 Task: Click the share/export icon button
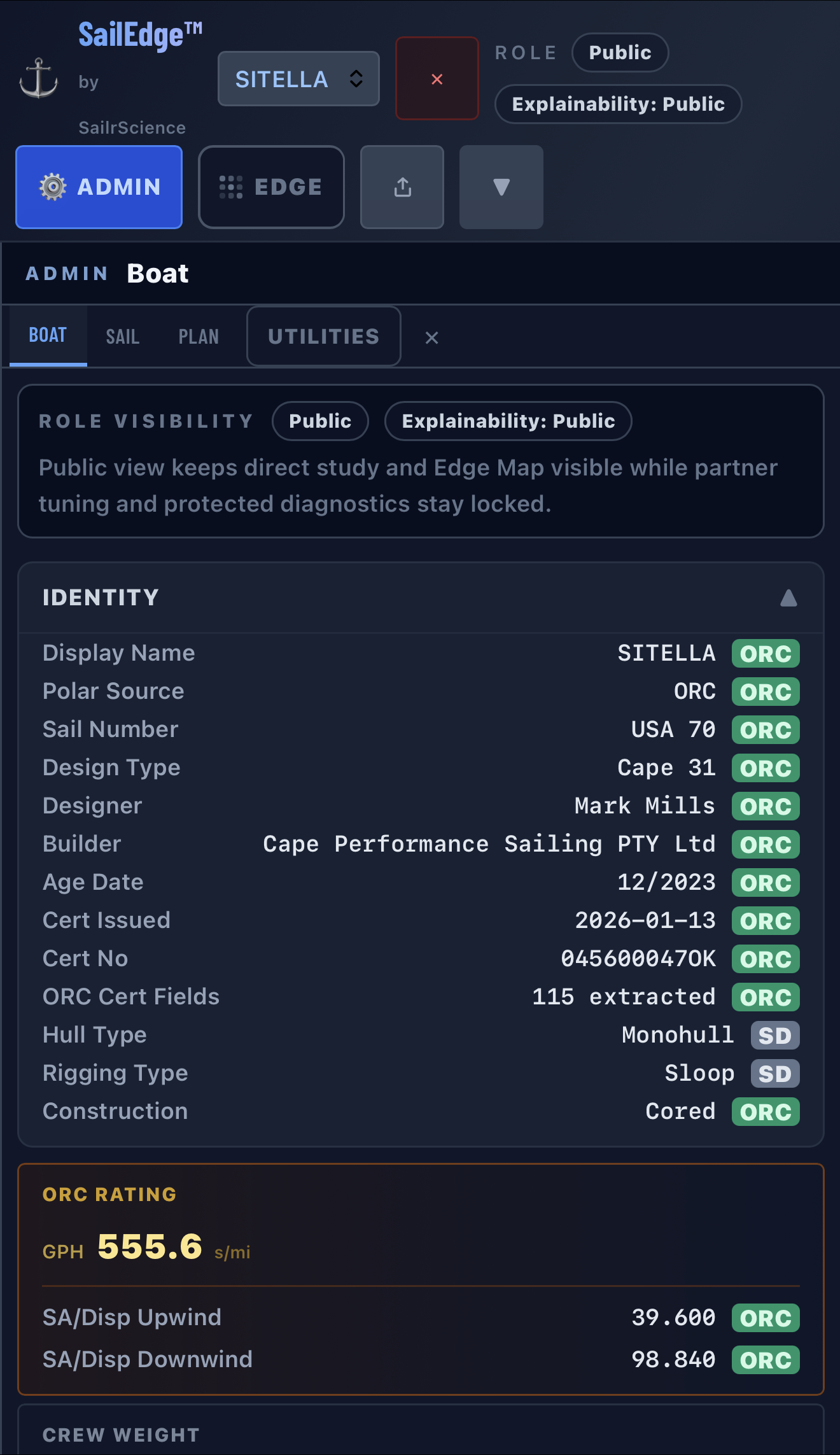[402, 187]
